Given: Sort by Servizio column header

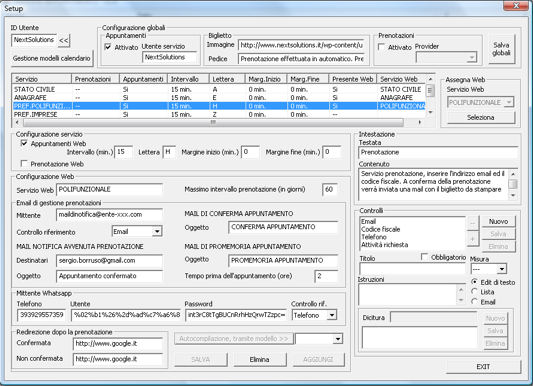Looking at the screenshot, I should 41,79.
